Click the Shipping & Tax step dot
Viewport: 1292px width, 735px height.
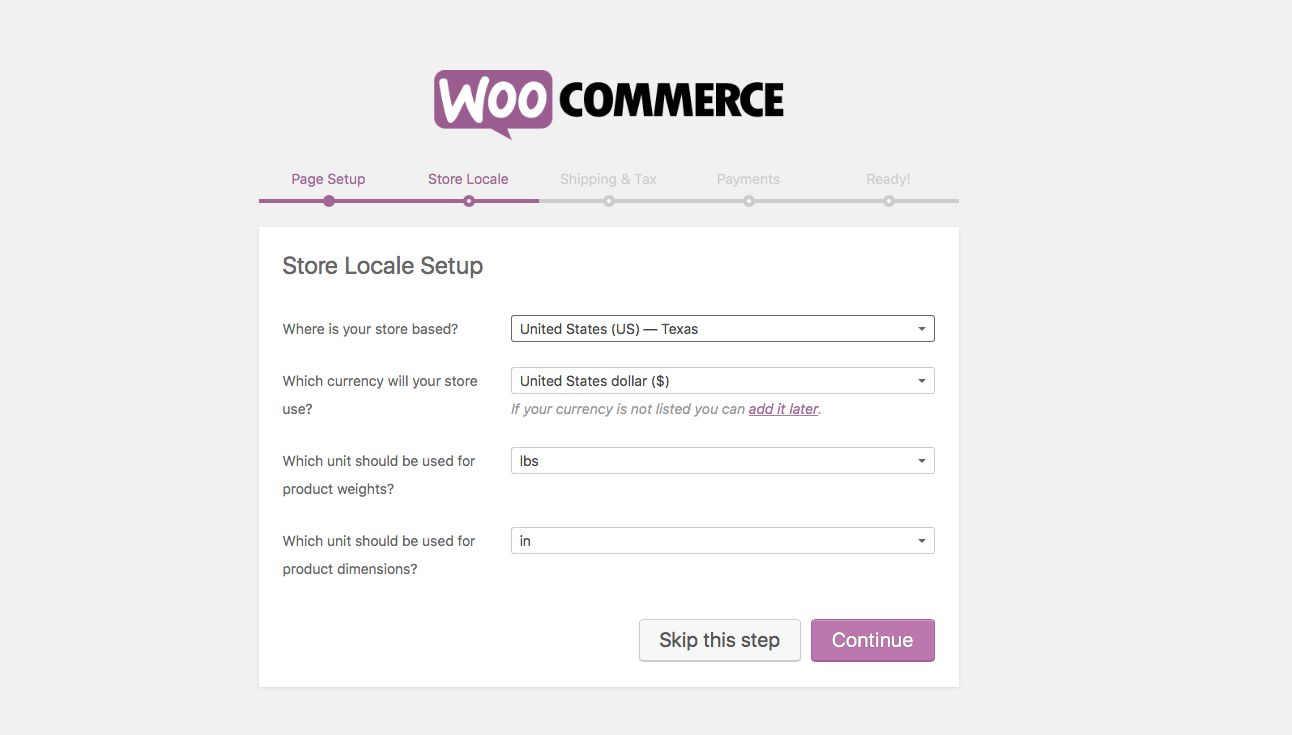tap(609, 201)
